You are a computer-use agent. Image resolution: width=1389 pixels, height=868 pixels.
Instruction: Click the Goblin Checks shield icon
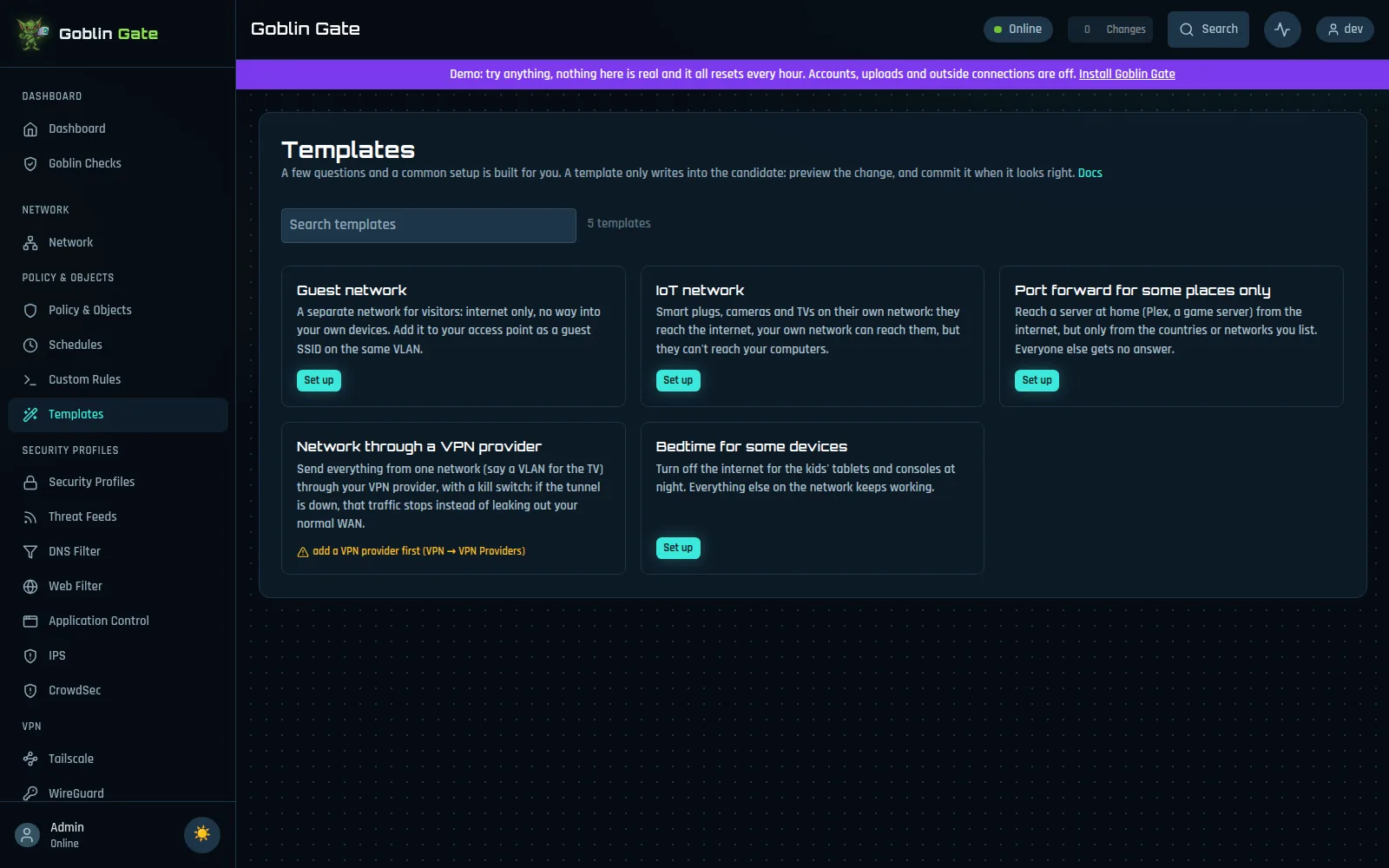click(x=30, y=164)
